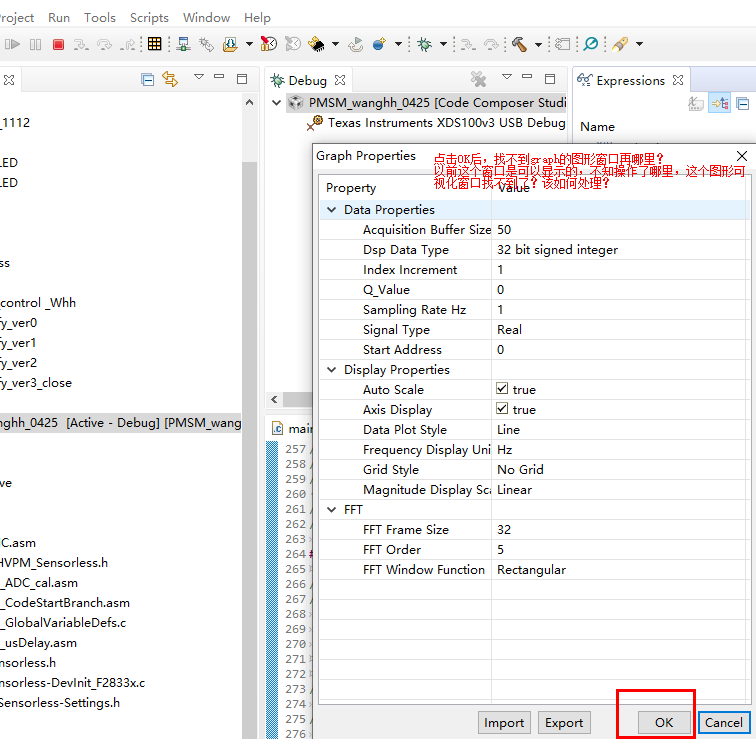Screen dimensions: 756x739
Task: Select the Expressions view tab
Action: click(x=630, y=81)
